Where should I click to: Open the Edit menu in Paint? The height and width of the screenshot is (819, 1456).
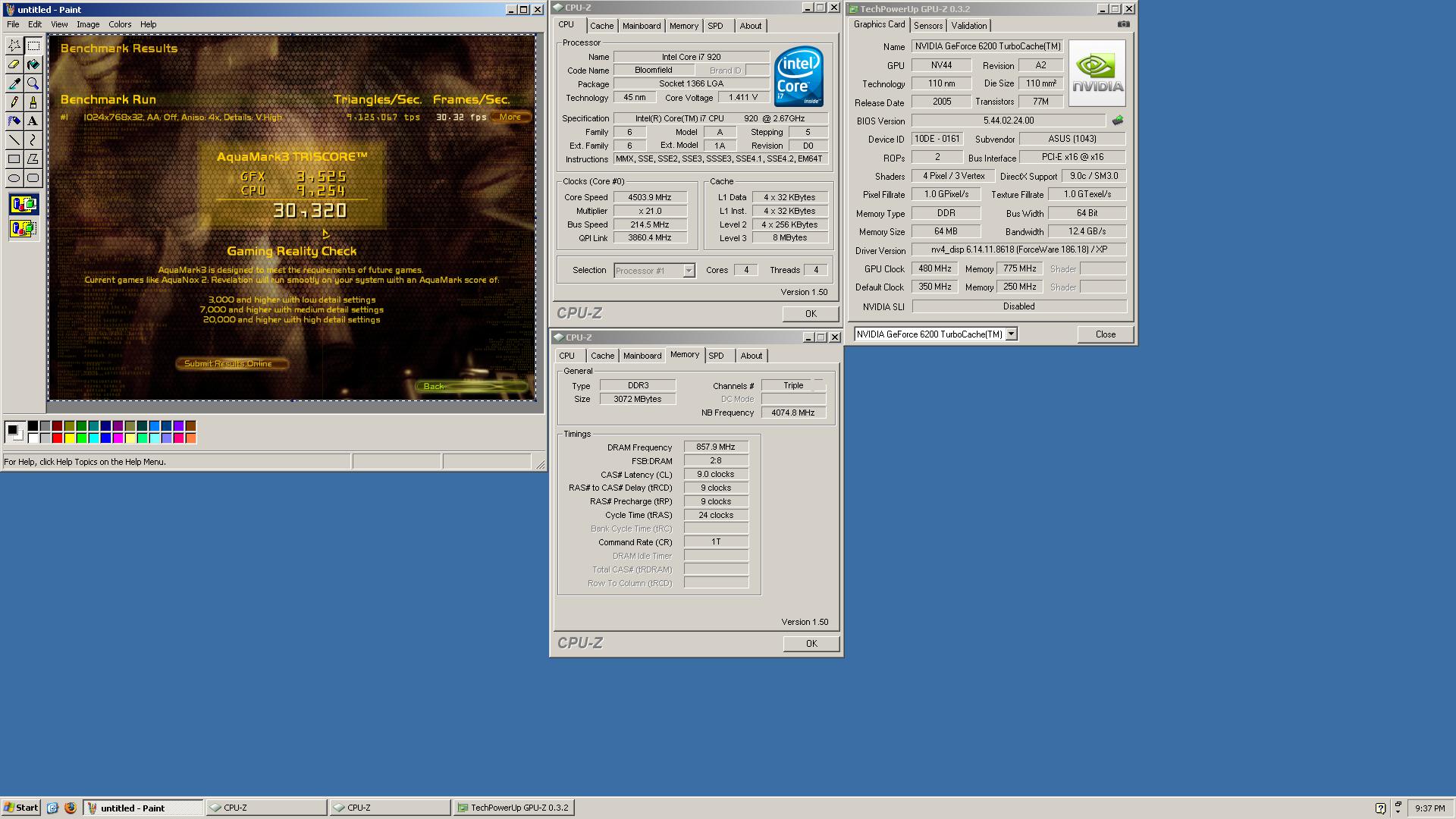pyautogui.click(x=35, y=24)
